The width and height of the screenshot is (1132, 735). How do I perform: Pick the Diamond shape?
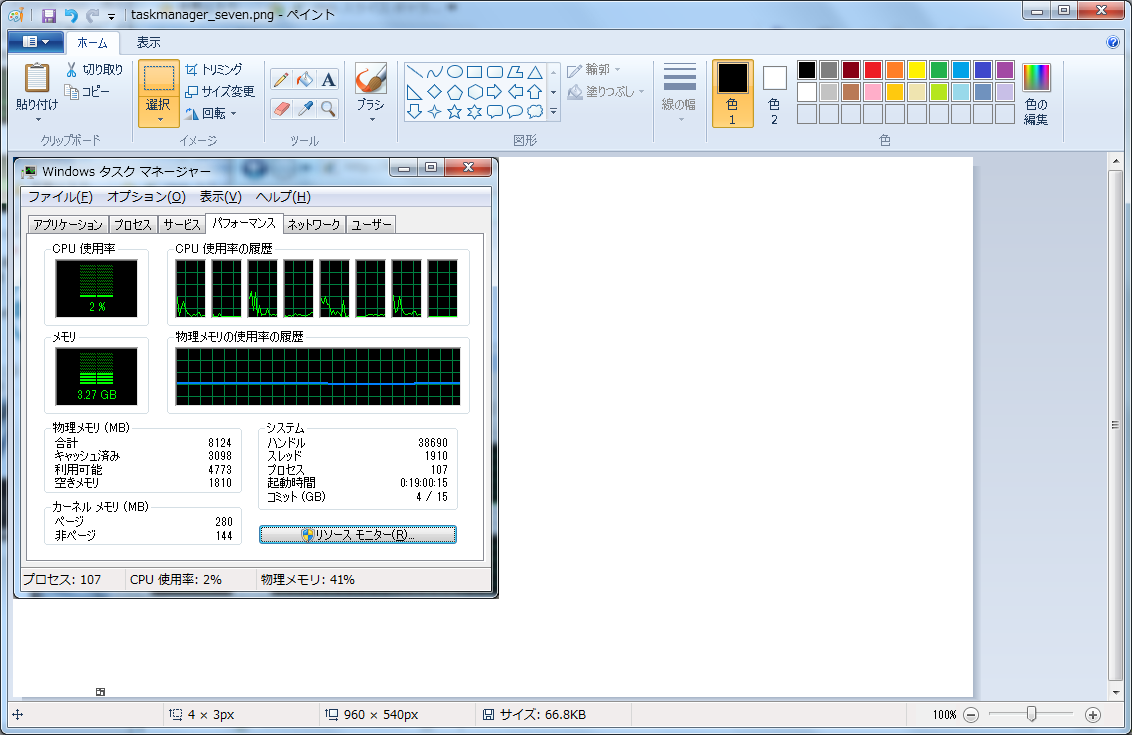tap(435, 92)
